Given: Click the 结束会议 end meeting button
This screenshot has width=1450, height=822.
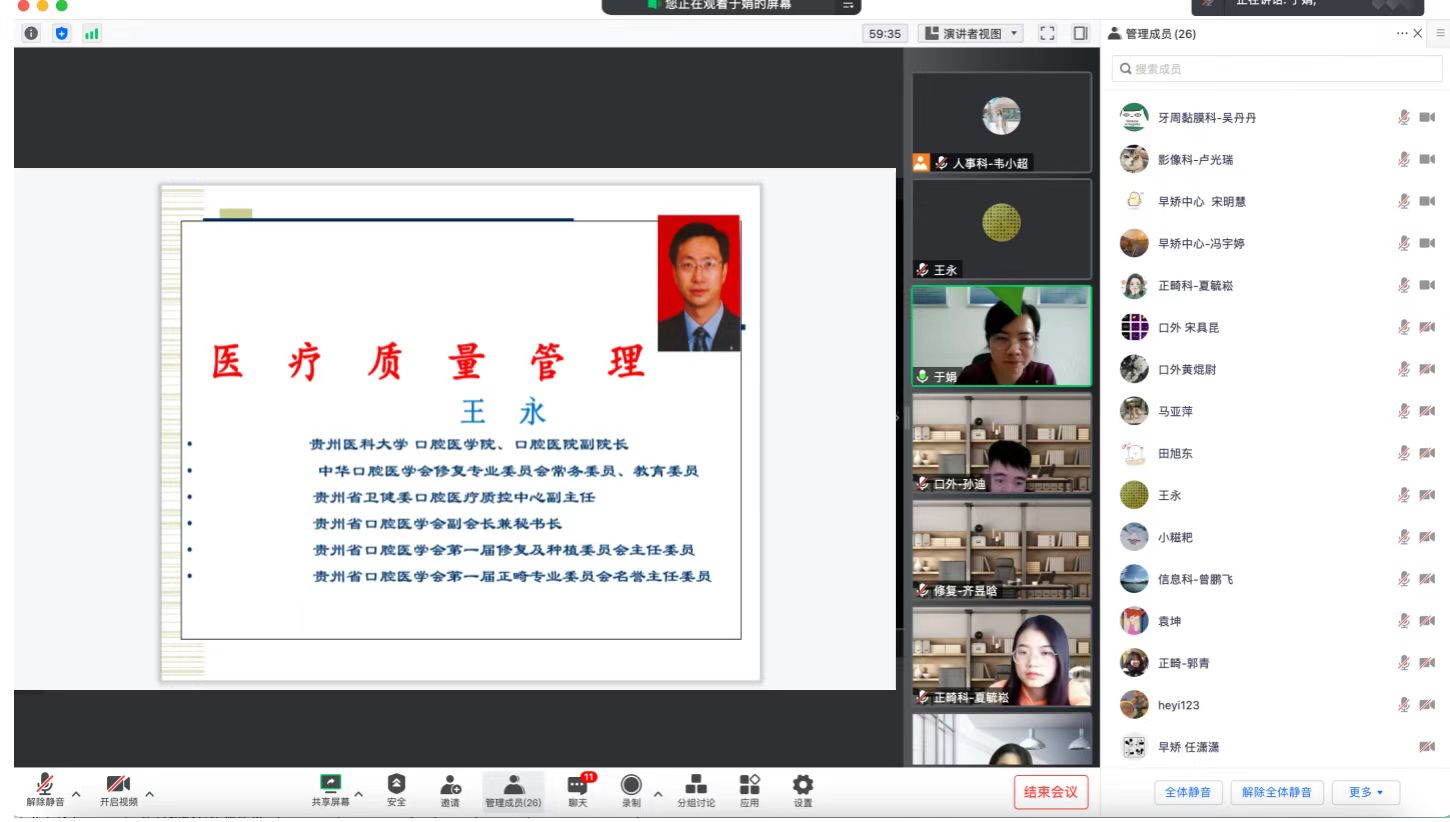Looking at the screenshot, I should click(1050, 792).
